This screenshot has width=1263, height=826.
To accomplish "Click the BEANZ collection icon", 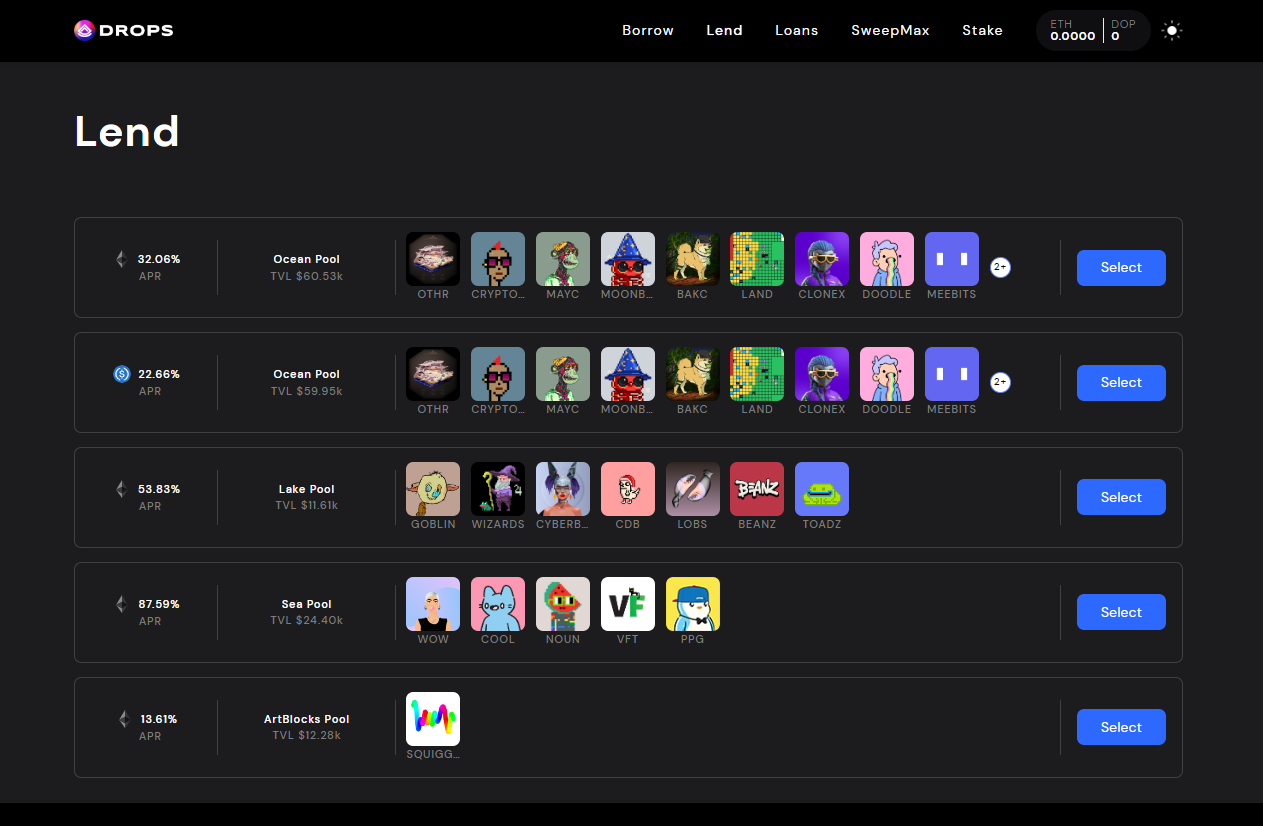I will point(757,489).
